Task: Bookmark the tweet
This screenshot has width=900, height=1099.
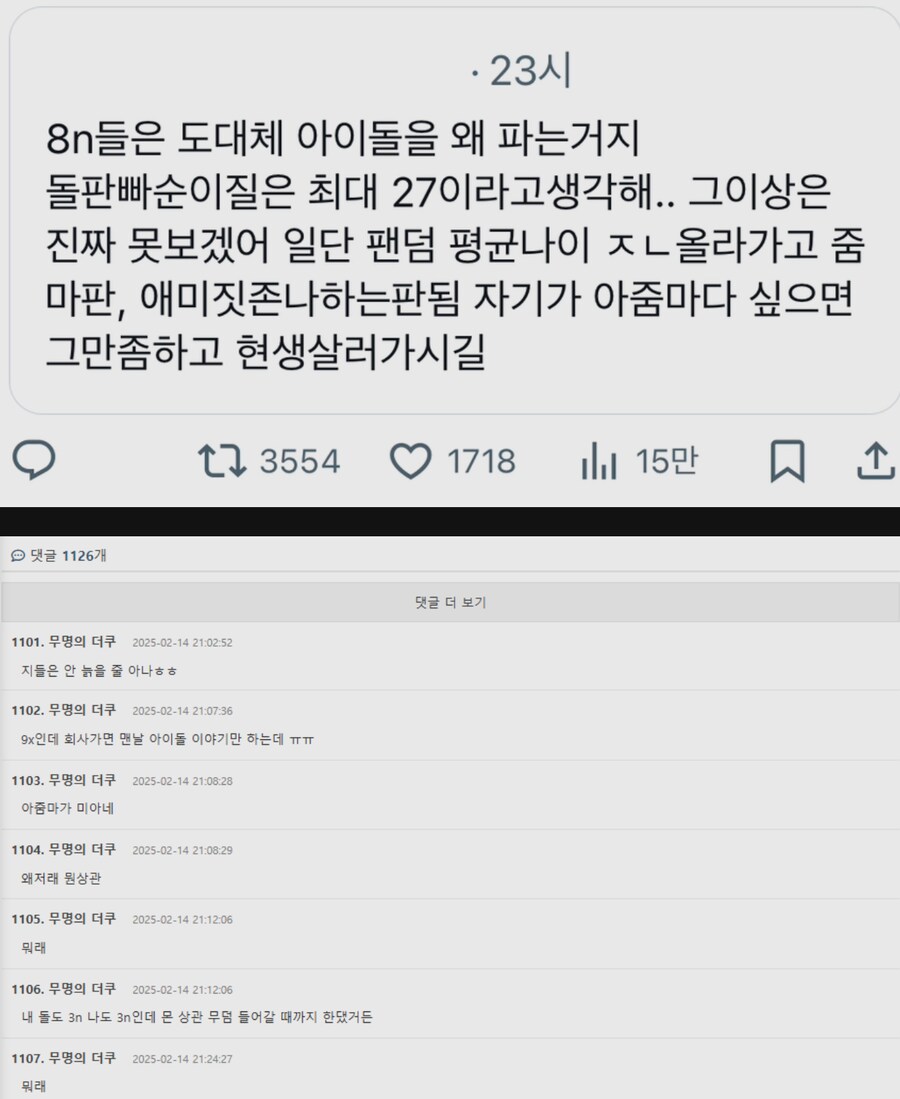Action: tap(787, 461)
